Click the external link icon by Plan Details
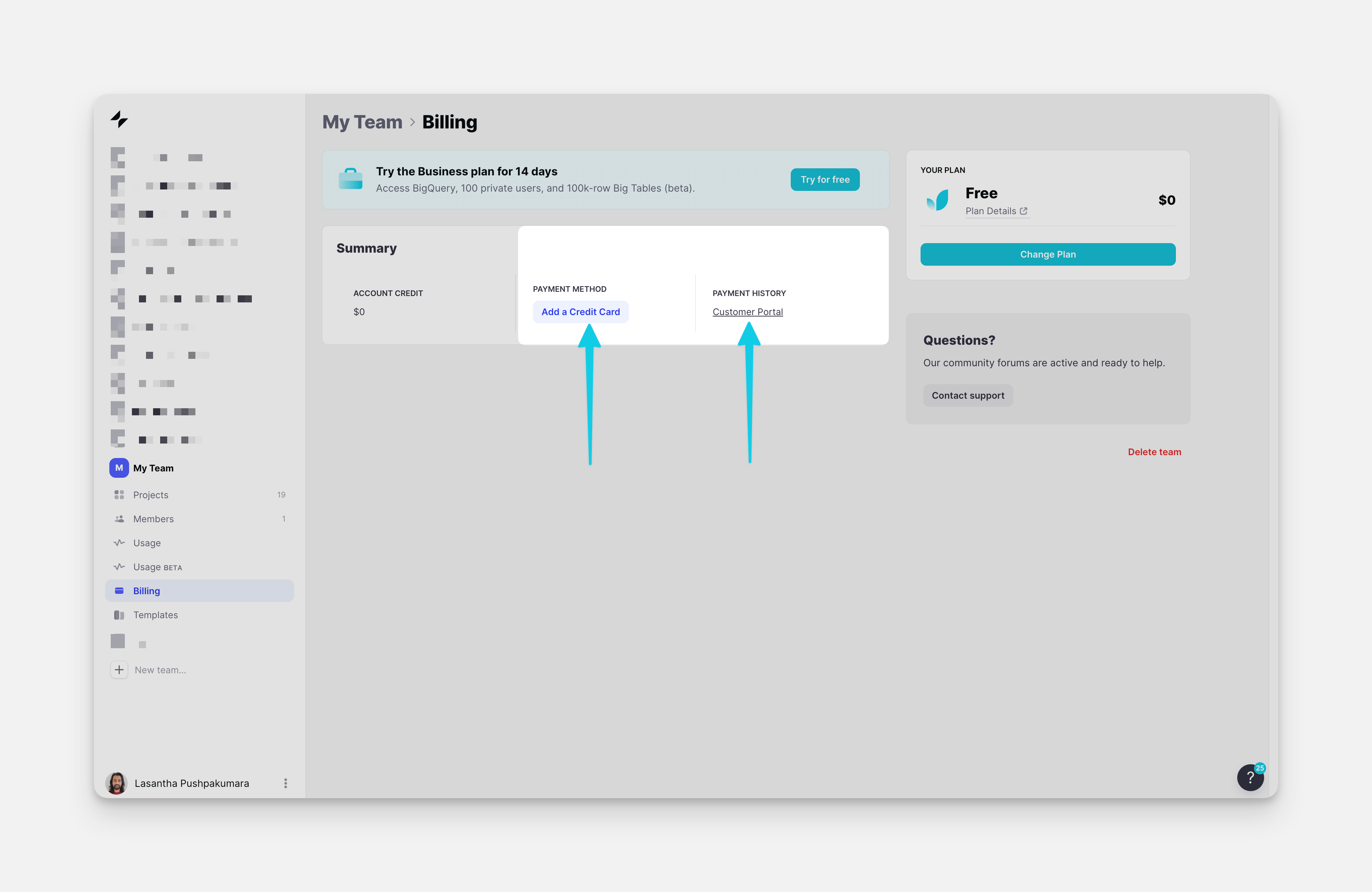 (1023, 211)
